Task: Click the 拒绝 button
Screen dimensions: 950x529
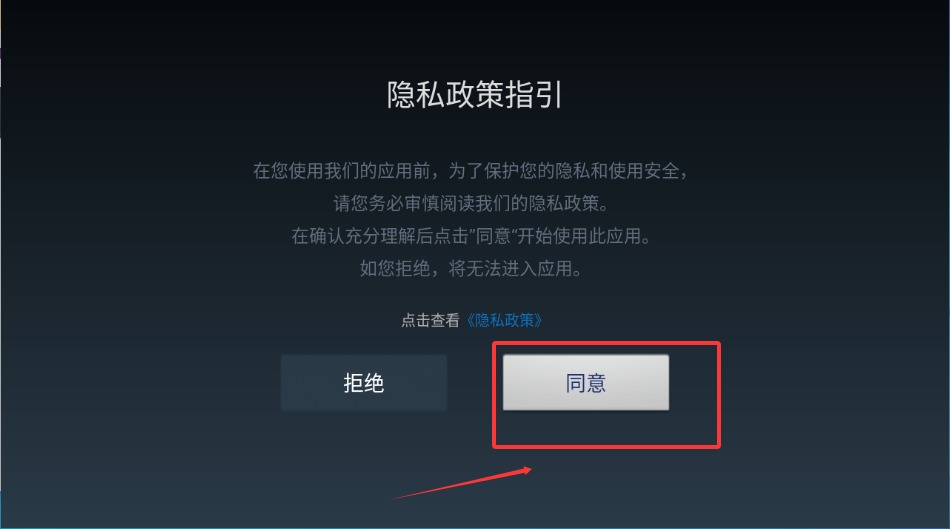Action: 364,382
